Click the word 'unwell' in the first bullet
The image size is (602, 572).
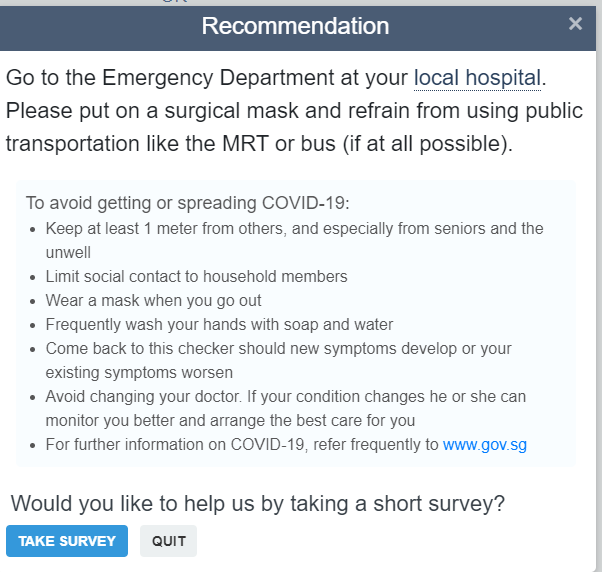[x=68, y=253]
